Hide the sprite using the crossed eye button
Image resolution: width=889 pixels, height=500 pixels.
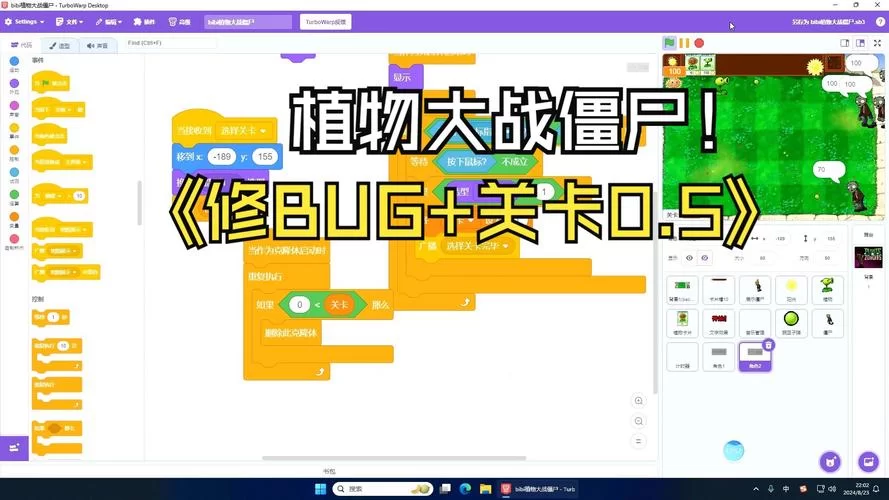tap(705, 258)
